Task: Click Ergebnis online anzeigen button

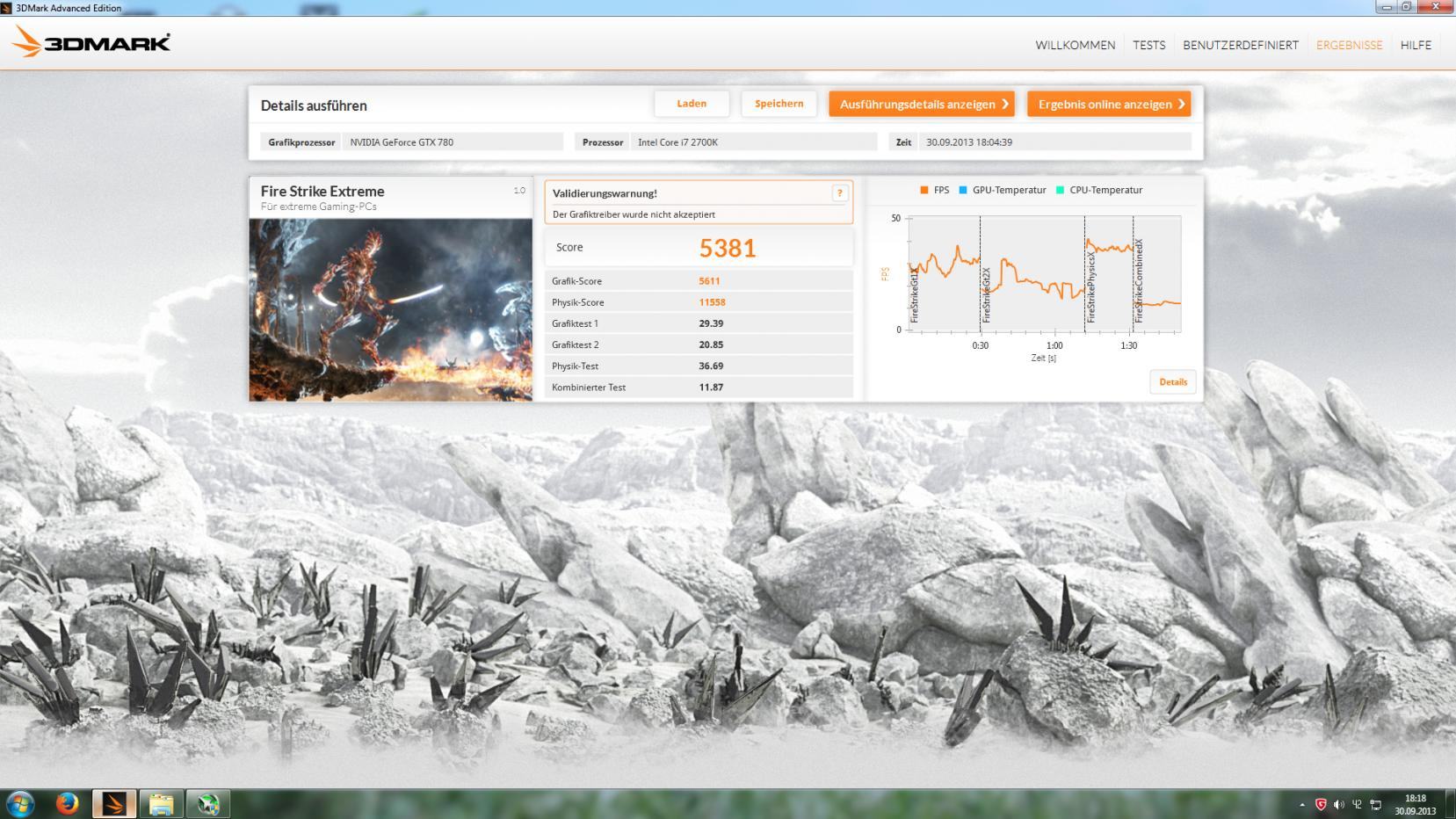Action: point(1109,104)
